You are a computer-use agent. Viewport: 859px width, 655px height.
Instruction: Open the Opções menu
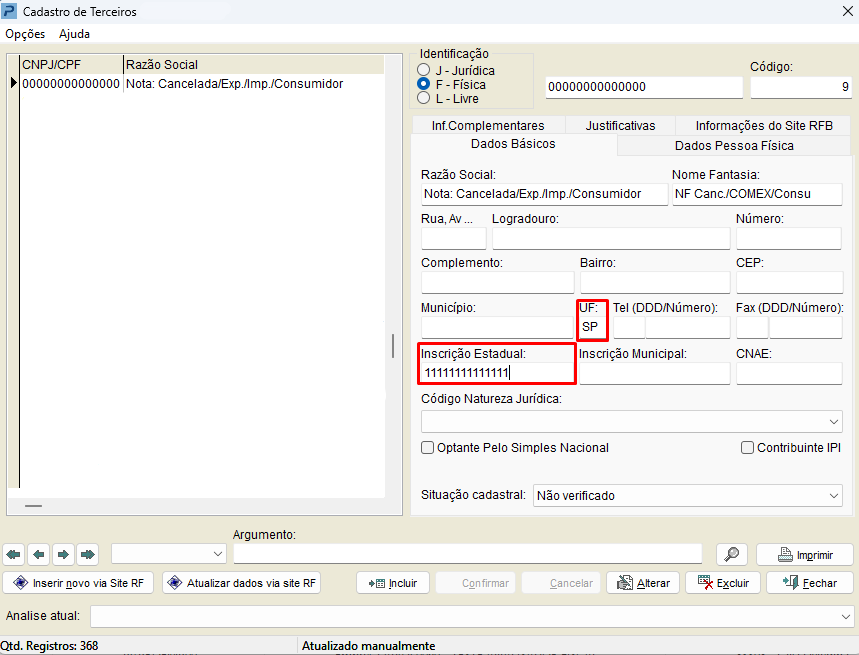tap(25, 34)
